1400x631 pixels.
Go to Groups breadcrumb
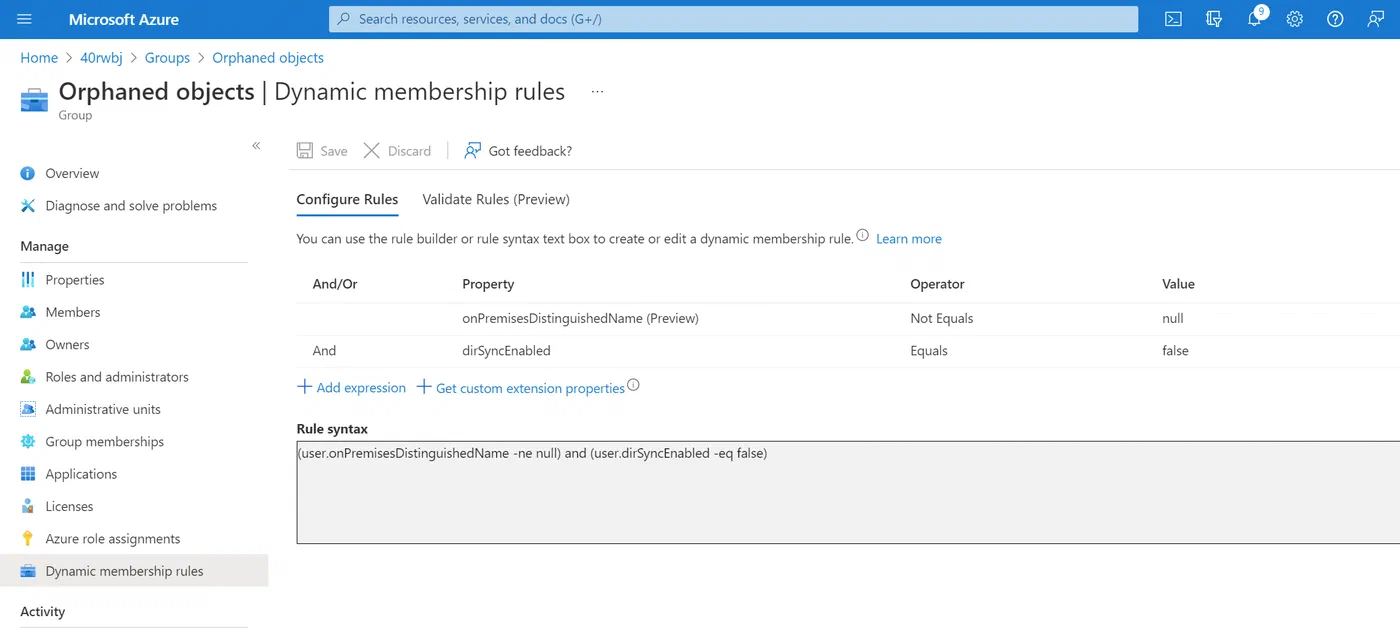167,58
